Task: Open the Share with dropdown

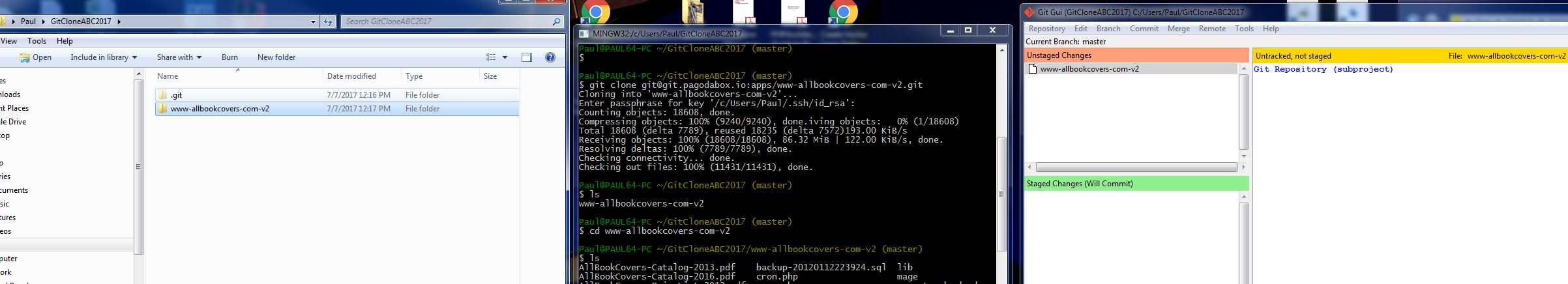Action: 179,57
